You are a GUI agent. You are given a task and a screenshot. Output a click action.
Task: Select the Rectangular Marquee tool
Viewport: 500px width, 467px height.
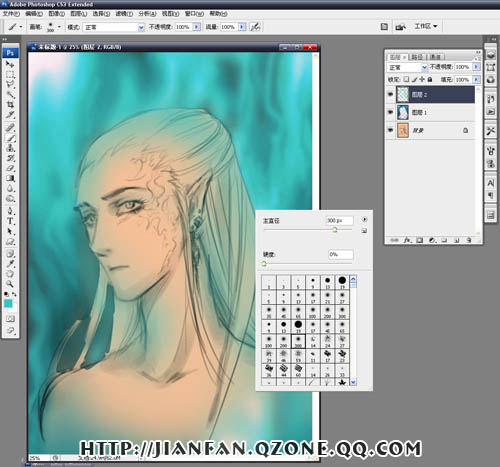pyautogui.click(x=10, y=74)
